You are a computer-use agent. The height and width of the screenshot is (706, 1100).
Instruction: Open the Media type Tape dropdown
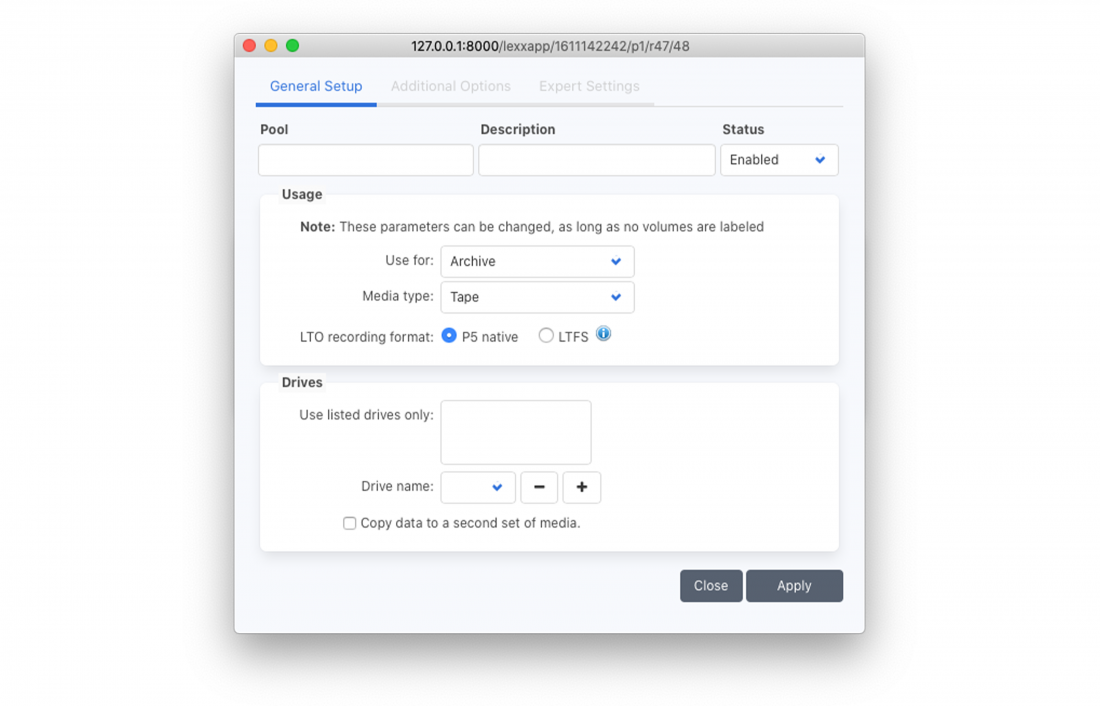(x=537, y=297)
